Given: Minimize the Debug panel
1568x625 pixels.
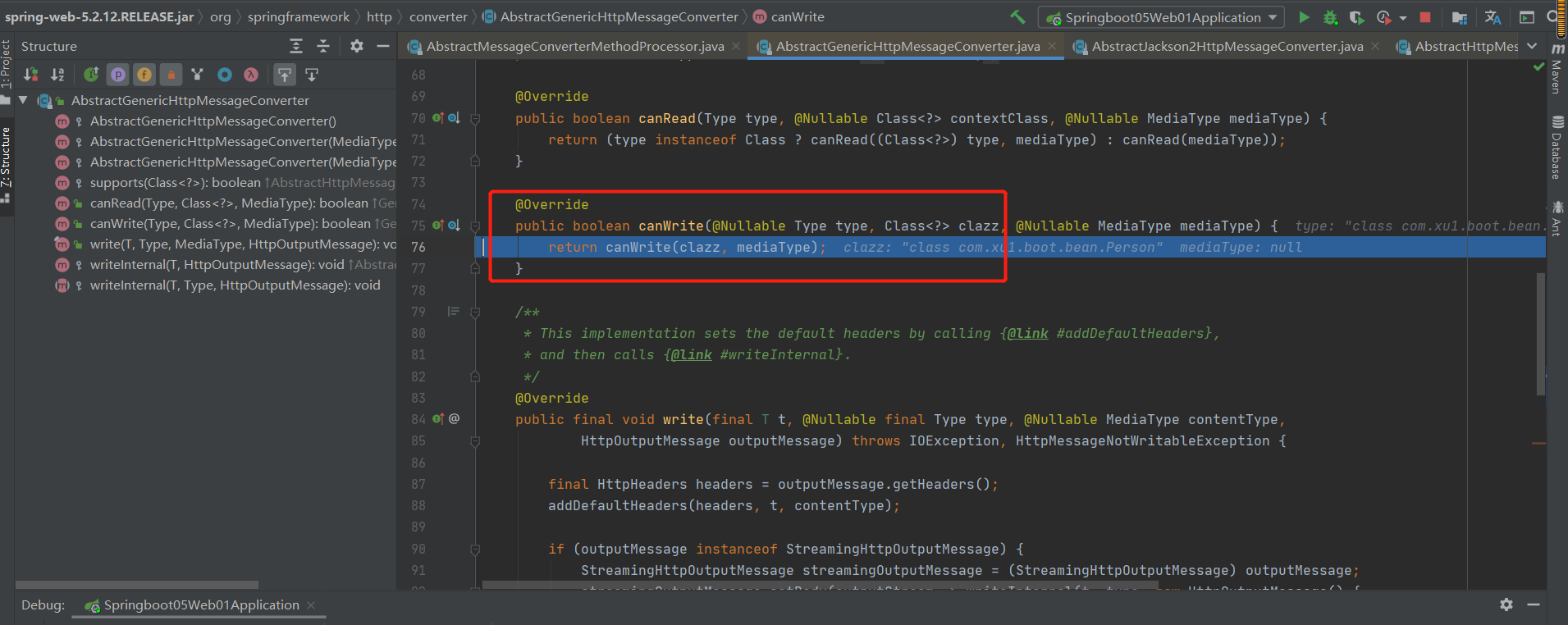Looking at the screenshot, I should pyautogui.click(x=1534, y=604).
